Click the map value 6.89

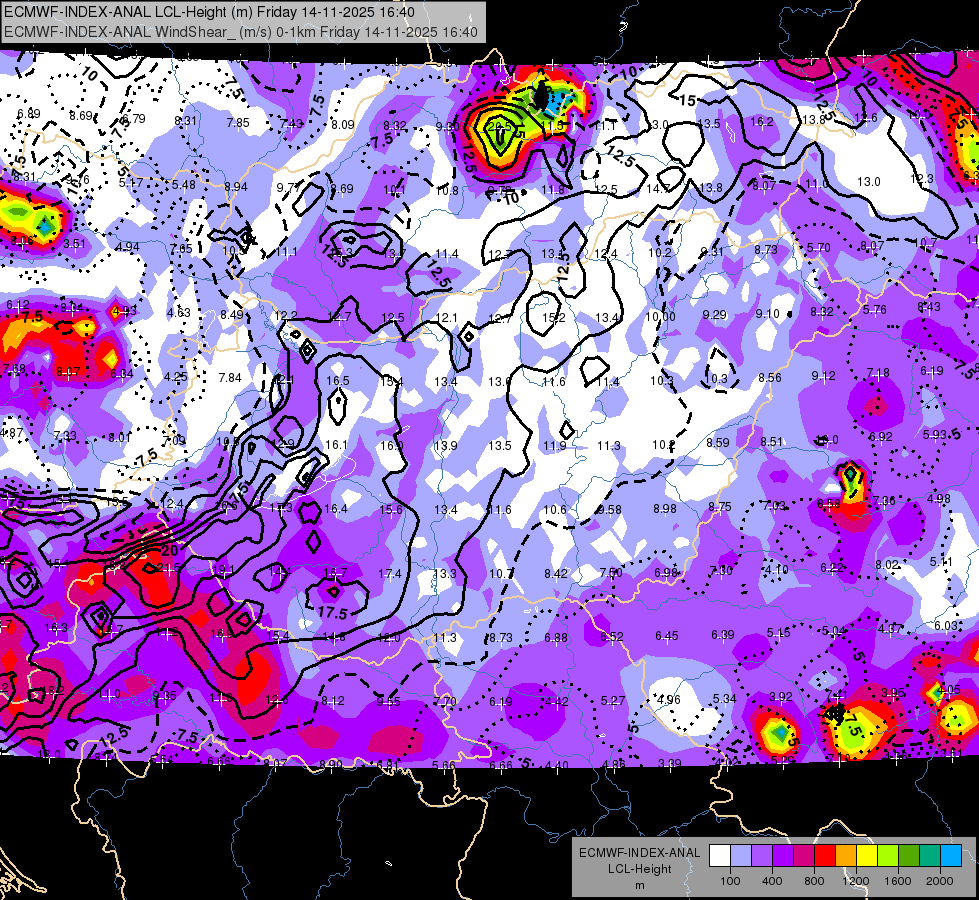click(29, 114)
